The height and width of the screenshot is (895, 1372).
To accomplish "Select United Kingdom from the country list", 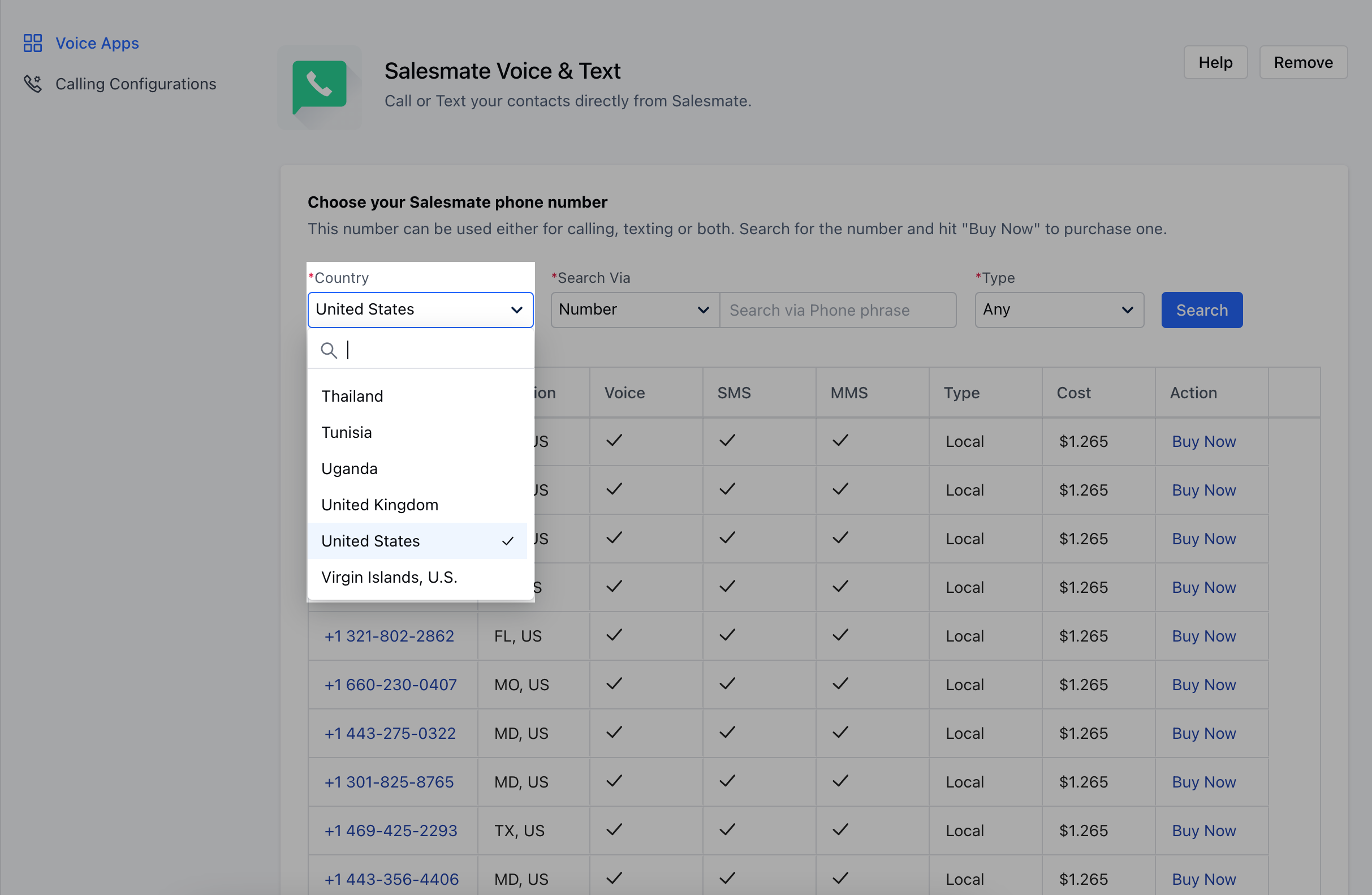I will tap(380, 505).
